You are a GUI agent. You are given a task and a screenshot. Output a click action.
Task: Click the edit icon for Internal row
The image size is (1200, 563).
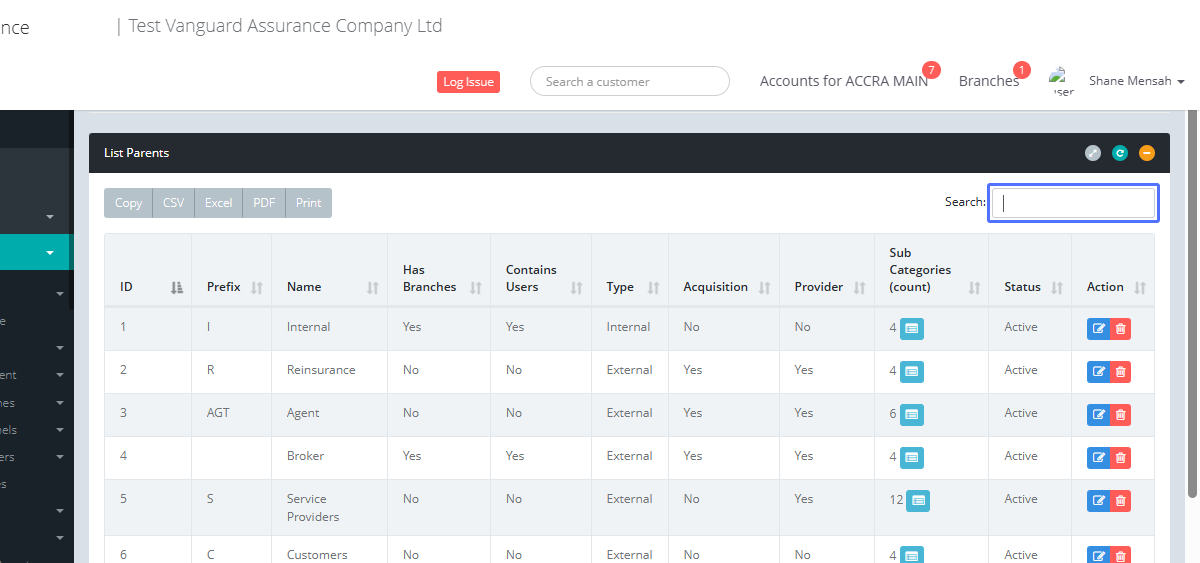click(1098, 329)
